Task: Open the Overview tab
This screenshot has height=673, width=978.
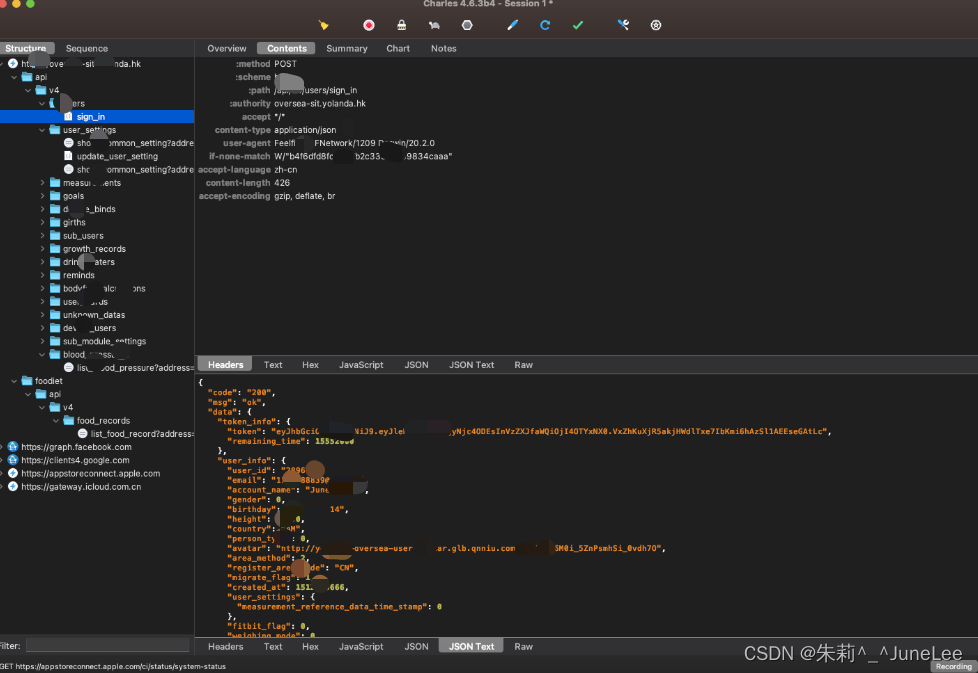Action: click(x=227, y=48)
